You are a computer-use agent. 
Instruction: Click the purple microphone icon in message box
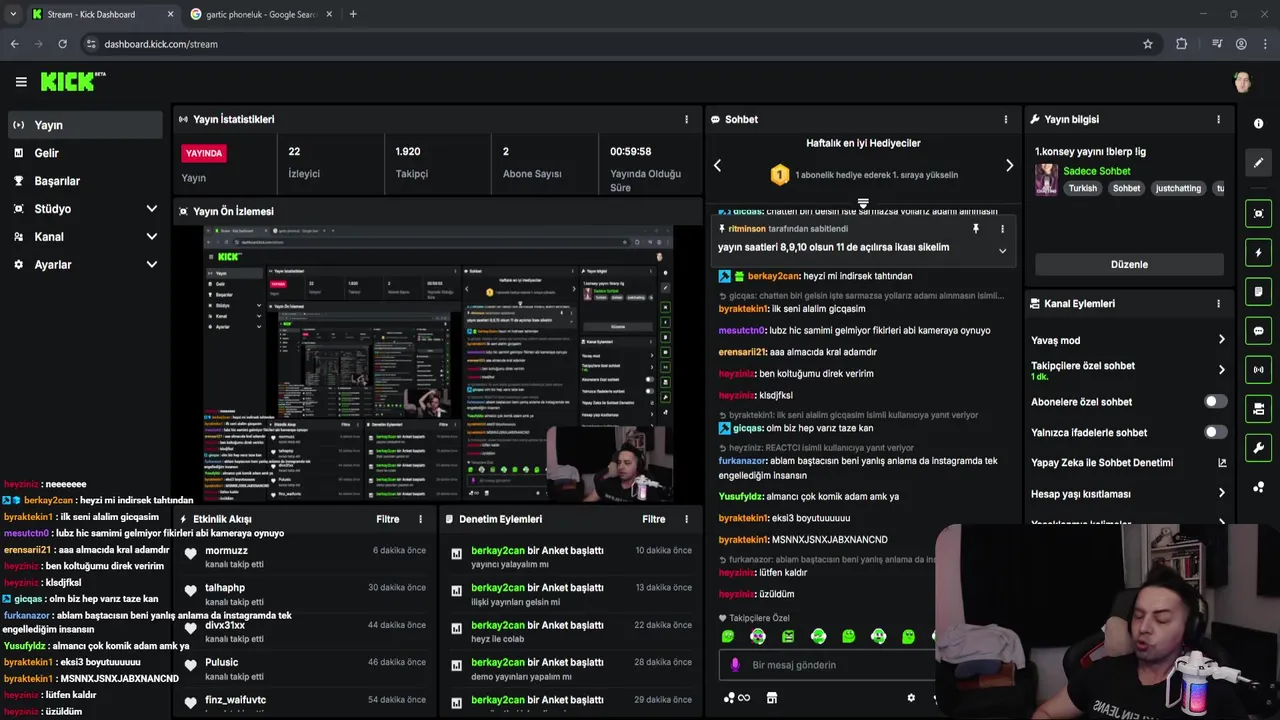coord(735,665)
